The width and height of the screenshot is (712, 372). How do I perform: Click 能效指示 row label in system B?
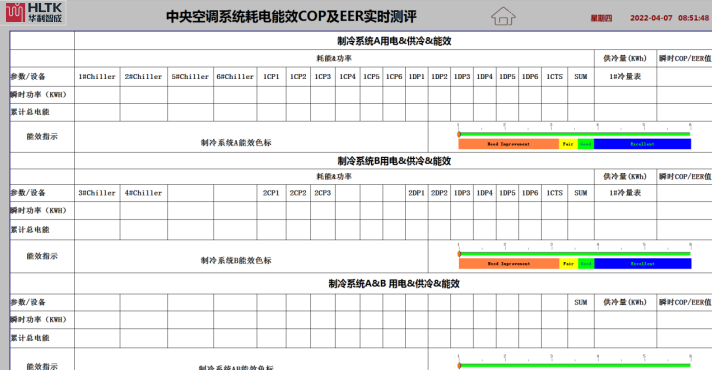tap(42, 256)
